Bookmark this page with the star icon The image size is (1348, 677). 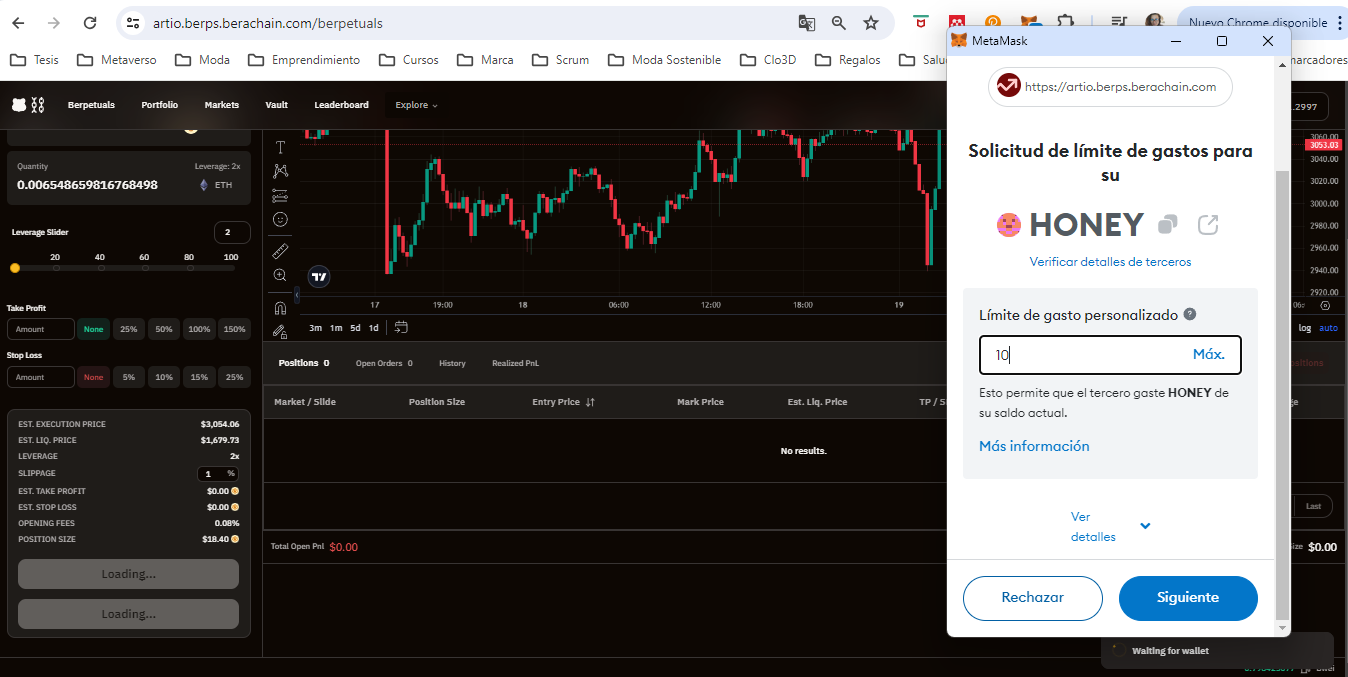pos(871,23)
